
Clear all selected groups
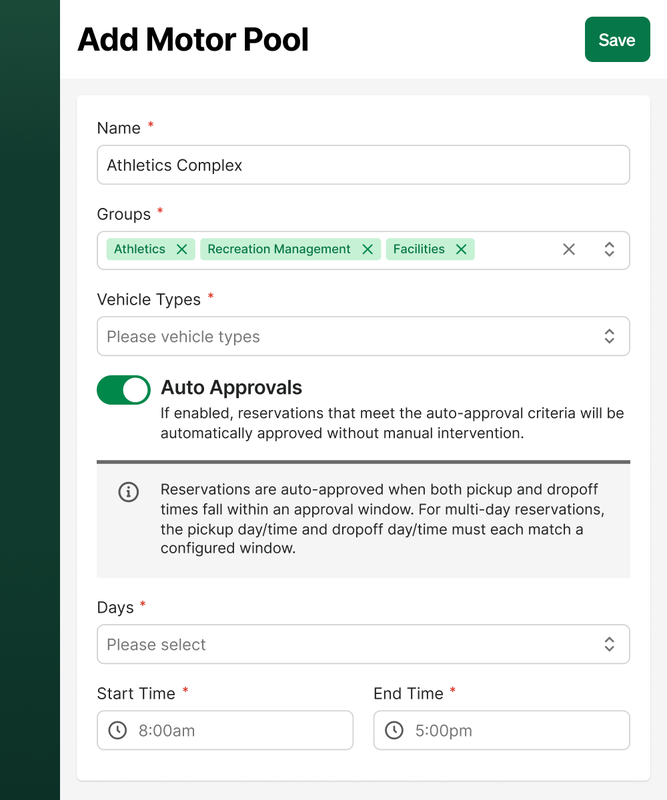[x=569, y=249]
